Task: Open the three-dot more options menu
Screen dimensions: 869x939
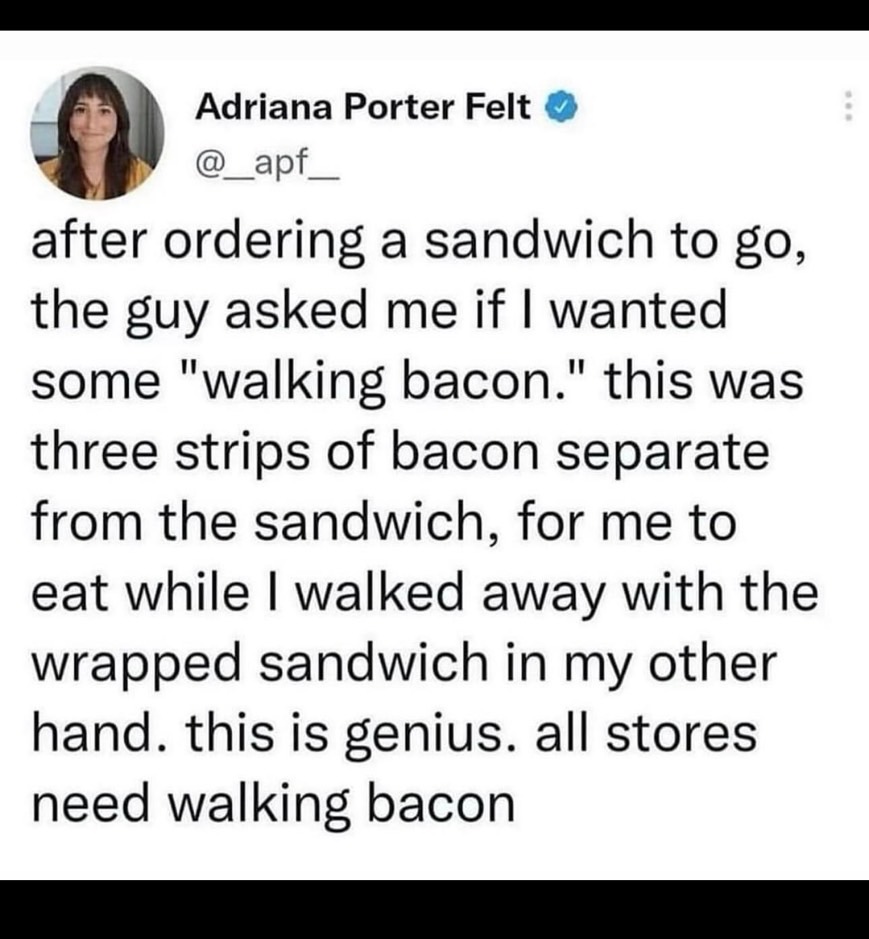Action: click(847, 107)
